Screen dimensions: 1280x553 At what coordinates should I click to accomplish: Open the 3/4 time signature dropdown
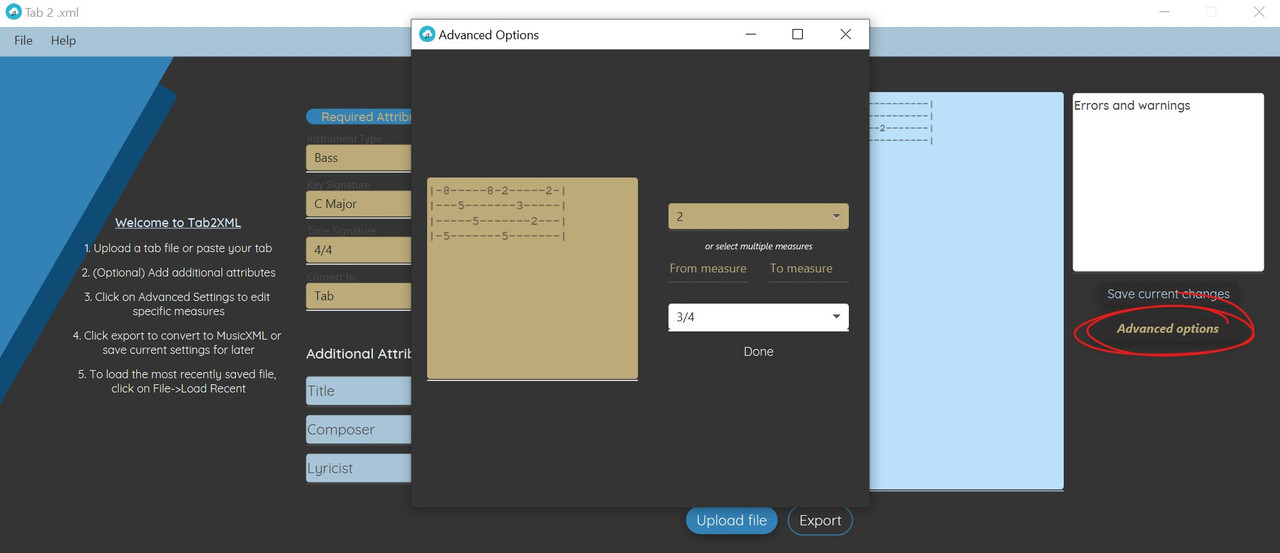(x=758, y=317)
